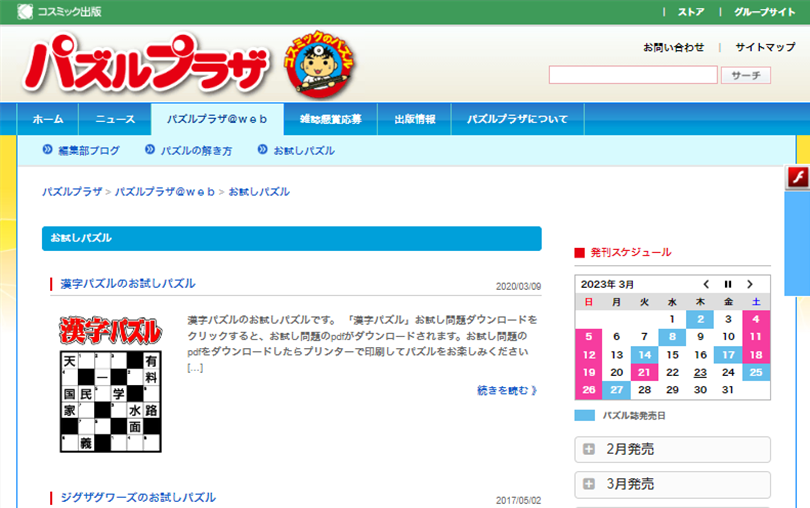
Task: Open the 出版情報 tab
Action: 414,119
